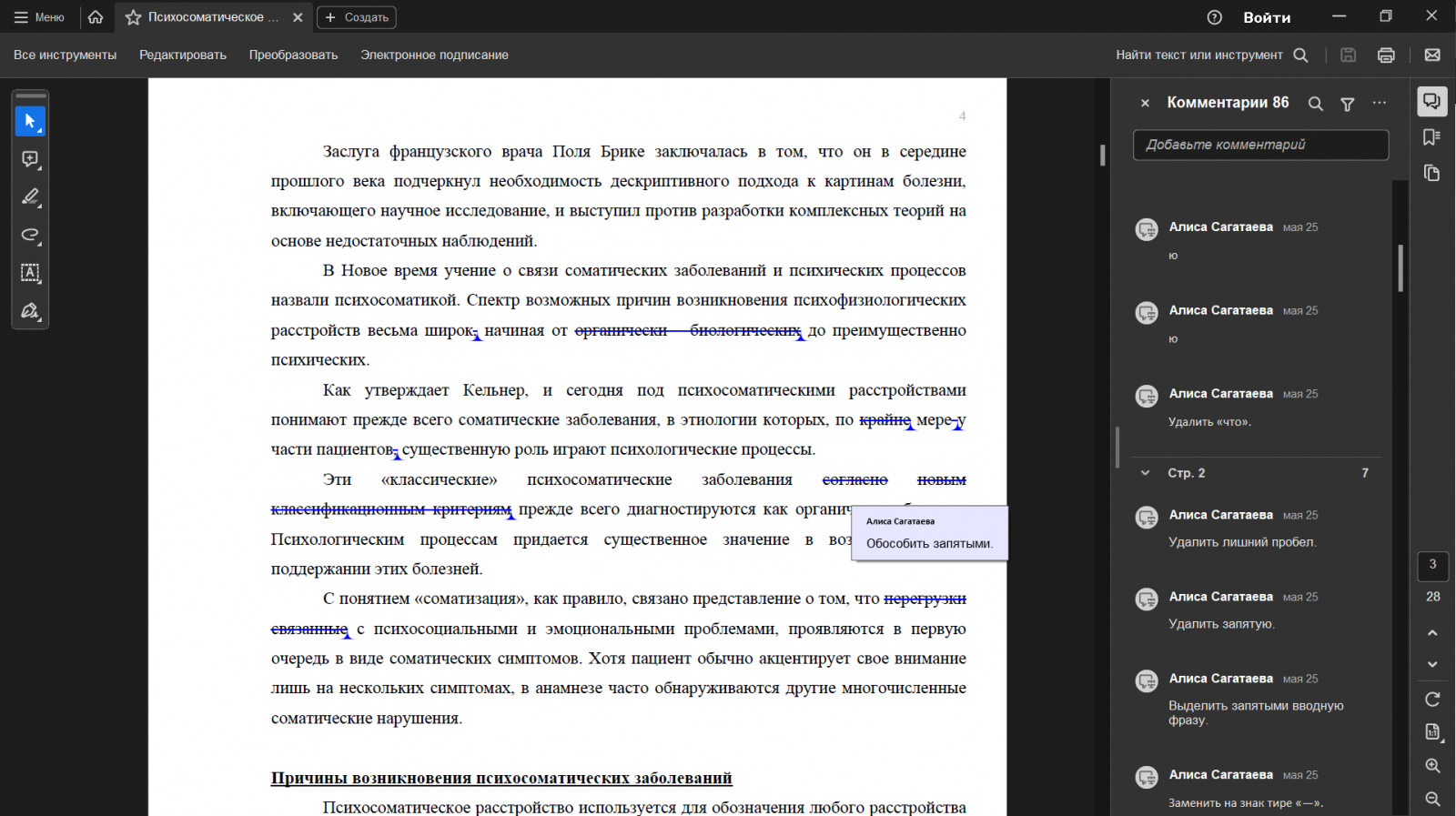Click the Добавьте комментарий input field
Image resolution: width=1456 pixels, height=816 pixels.
1260,145
